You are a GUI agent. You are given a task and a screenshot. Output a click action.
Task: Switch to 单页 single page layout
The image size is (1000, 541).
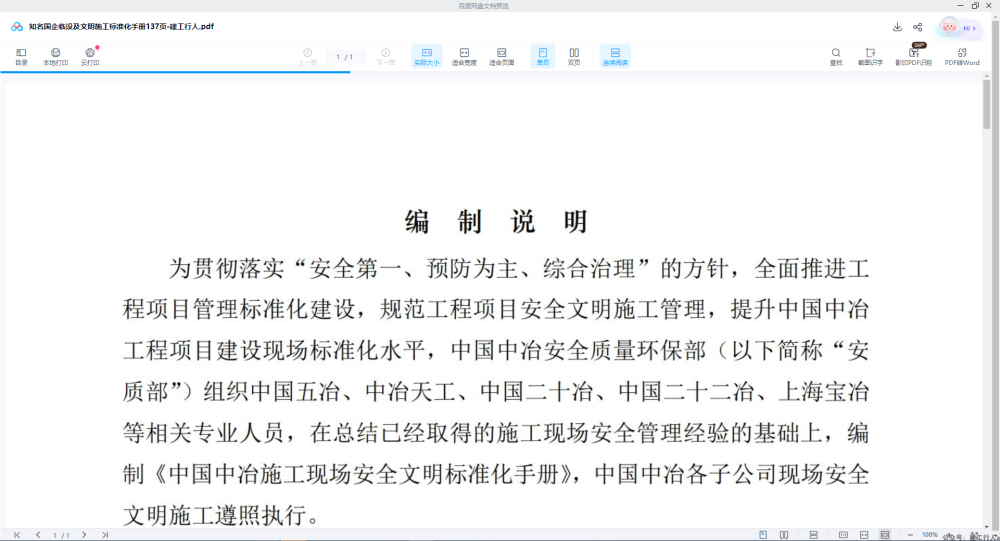[543, 56]
